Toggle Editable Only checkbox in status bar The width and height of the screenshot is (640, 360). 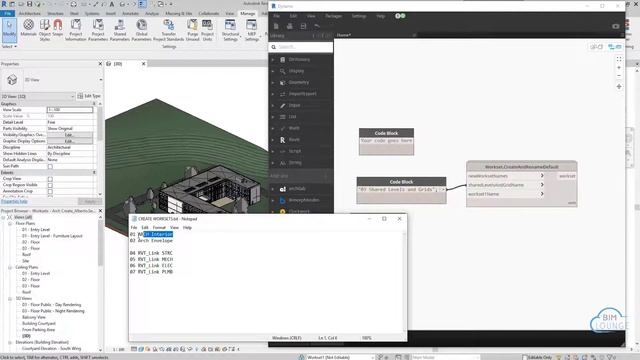pyautogui.click(x=525, y=357)
